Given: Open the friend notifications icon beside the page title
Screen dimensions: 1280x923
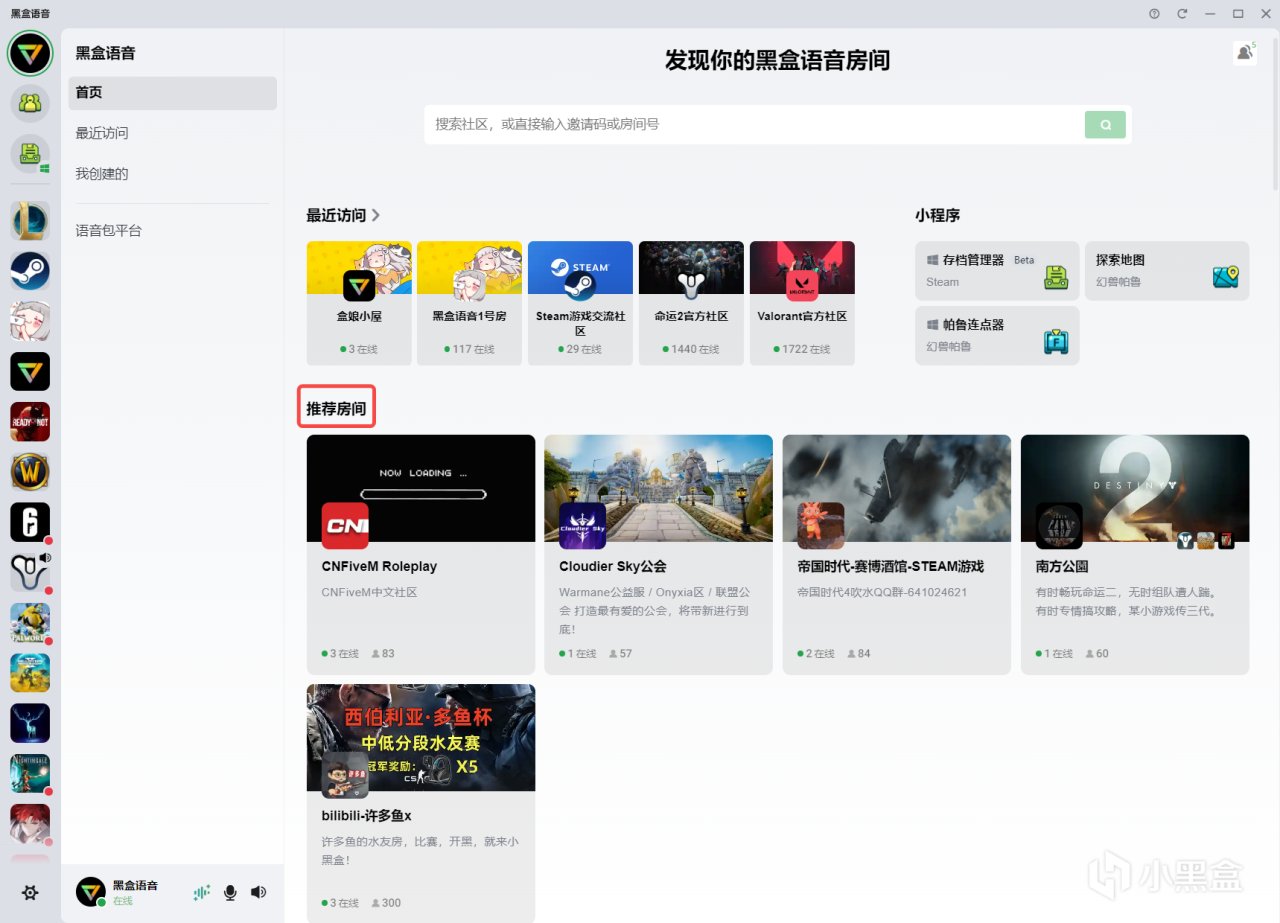Looking at the screenshot, I should 1245,53.
